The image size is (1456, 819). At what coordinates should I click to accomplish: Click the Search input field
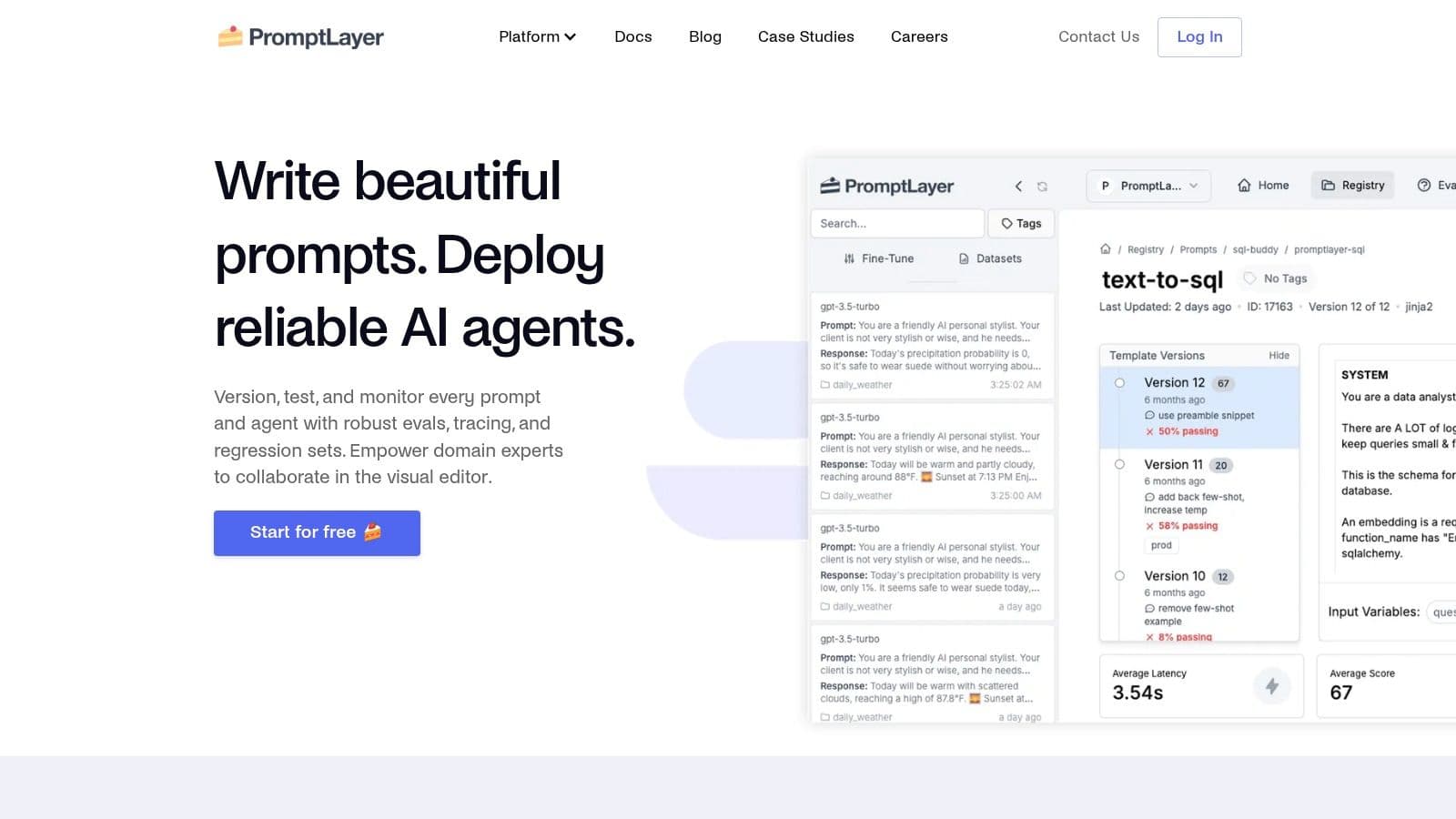896,224
